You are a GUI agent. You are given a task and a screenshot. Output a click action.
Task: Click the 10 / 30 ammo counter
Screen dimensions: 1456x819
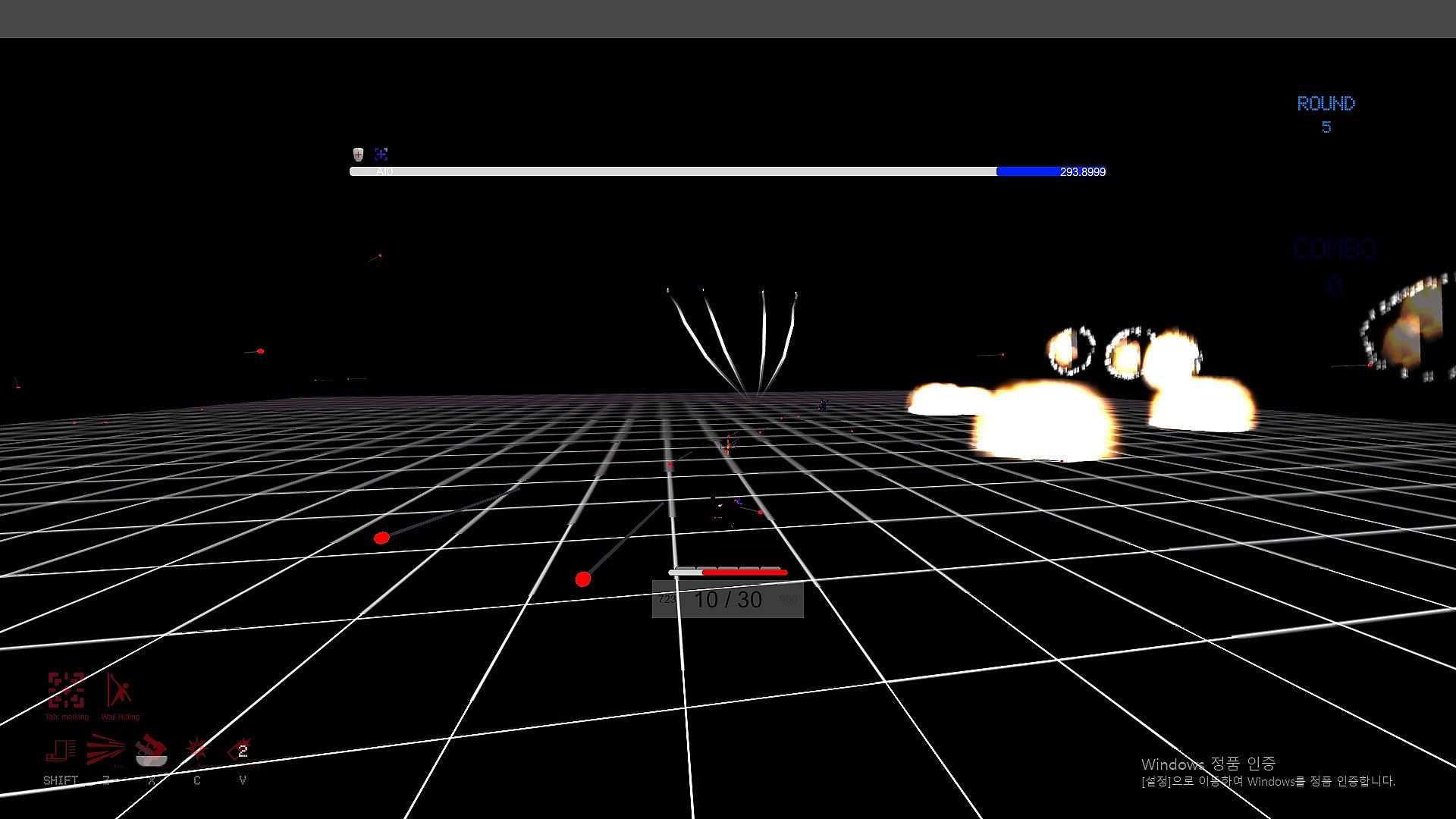(727, 600)
